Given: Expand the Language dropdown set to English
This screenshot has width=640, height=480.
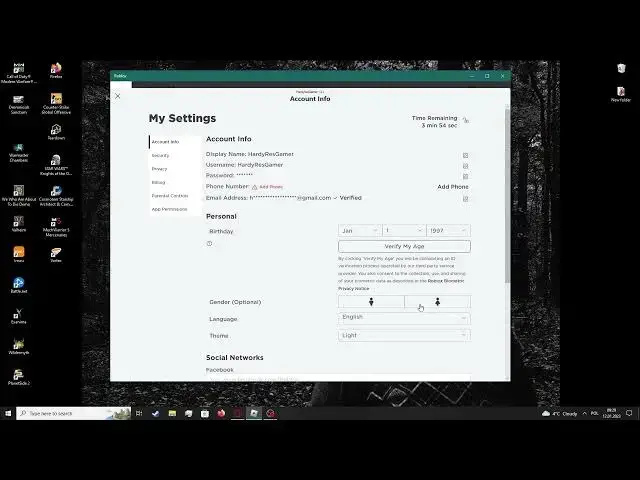Looking at the screenshot, I should tap(404, 318).
